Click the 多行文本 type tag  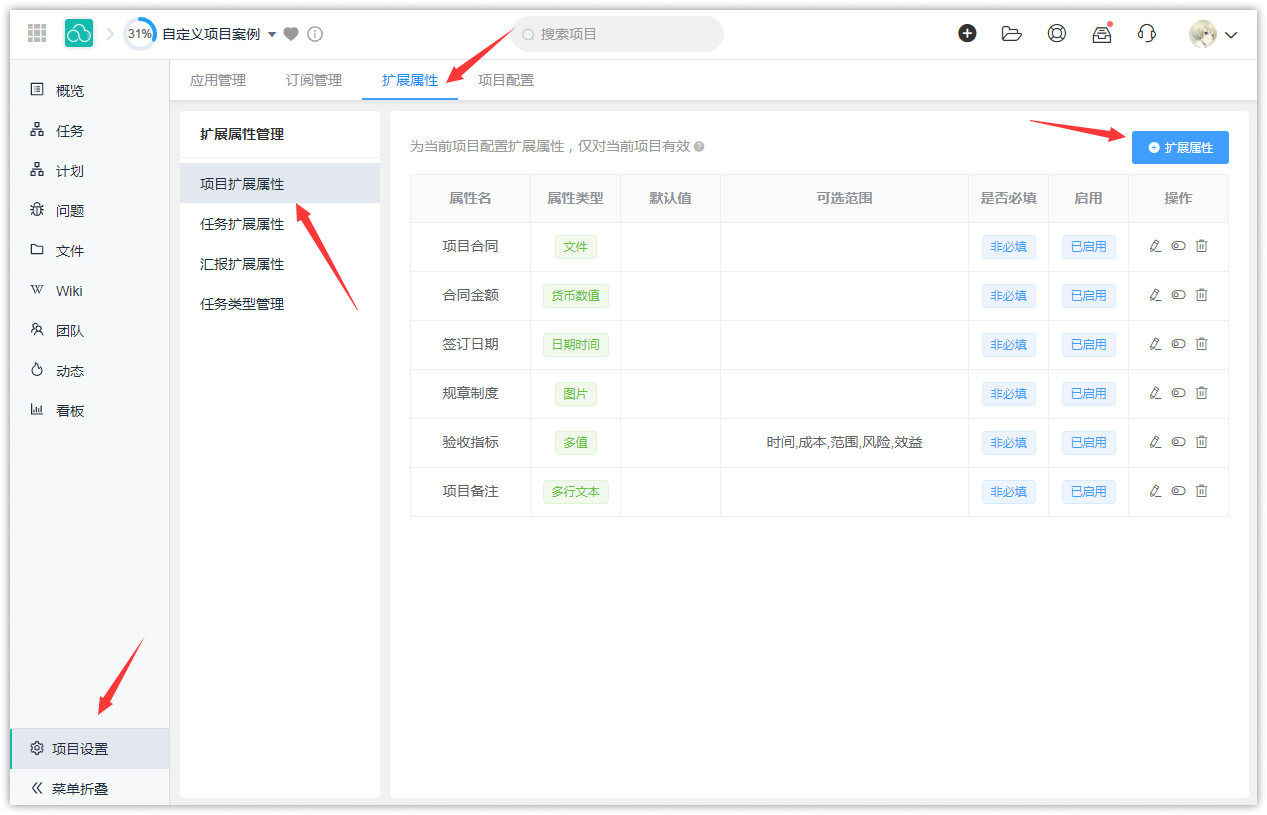(575, 492)
